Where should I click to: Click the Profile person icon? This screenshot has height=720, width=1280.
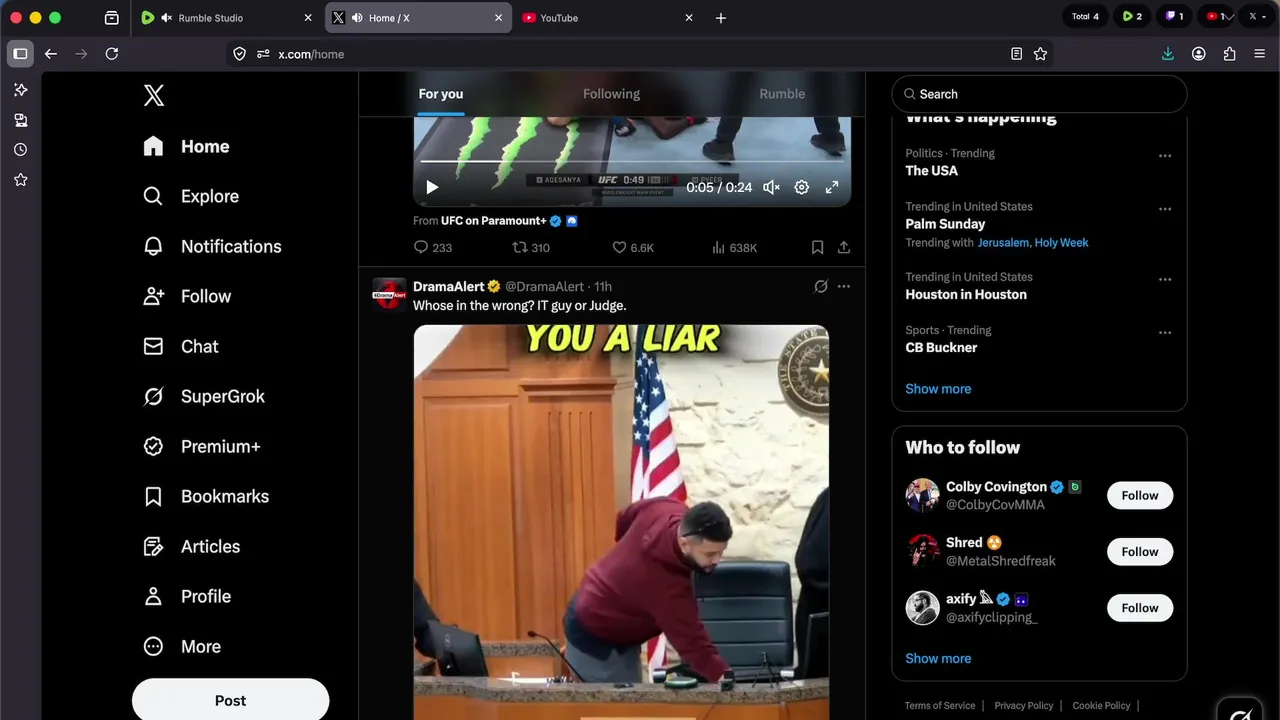153,596
